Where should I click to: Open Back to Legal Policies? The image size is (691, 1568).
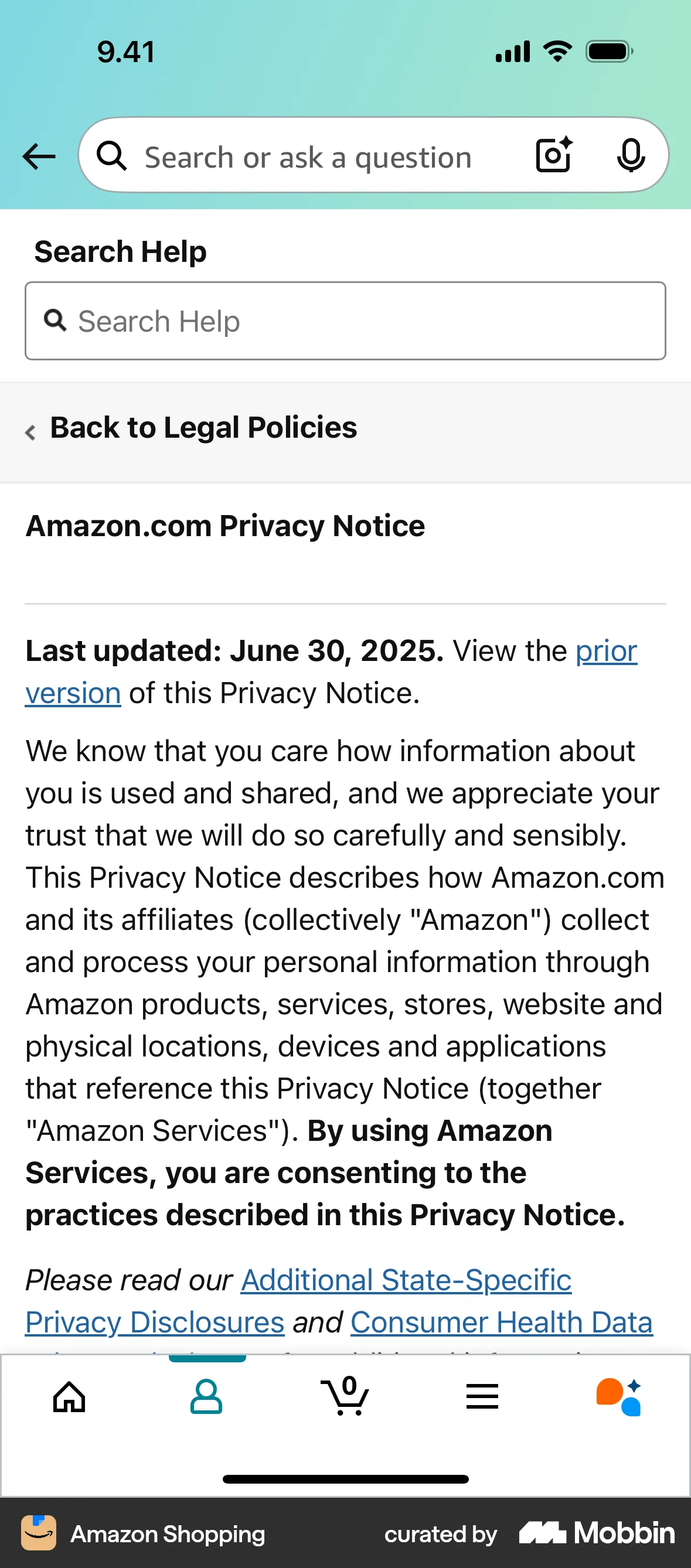203,427
